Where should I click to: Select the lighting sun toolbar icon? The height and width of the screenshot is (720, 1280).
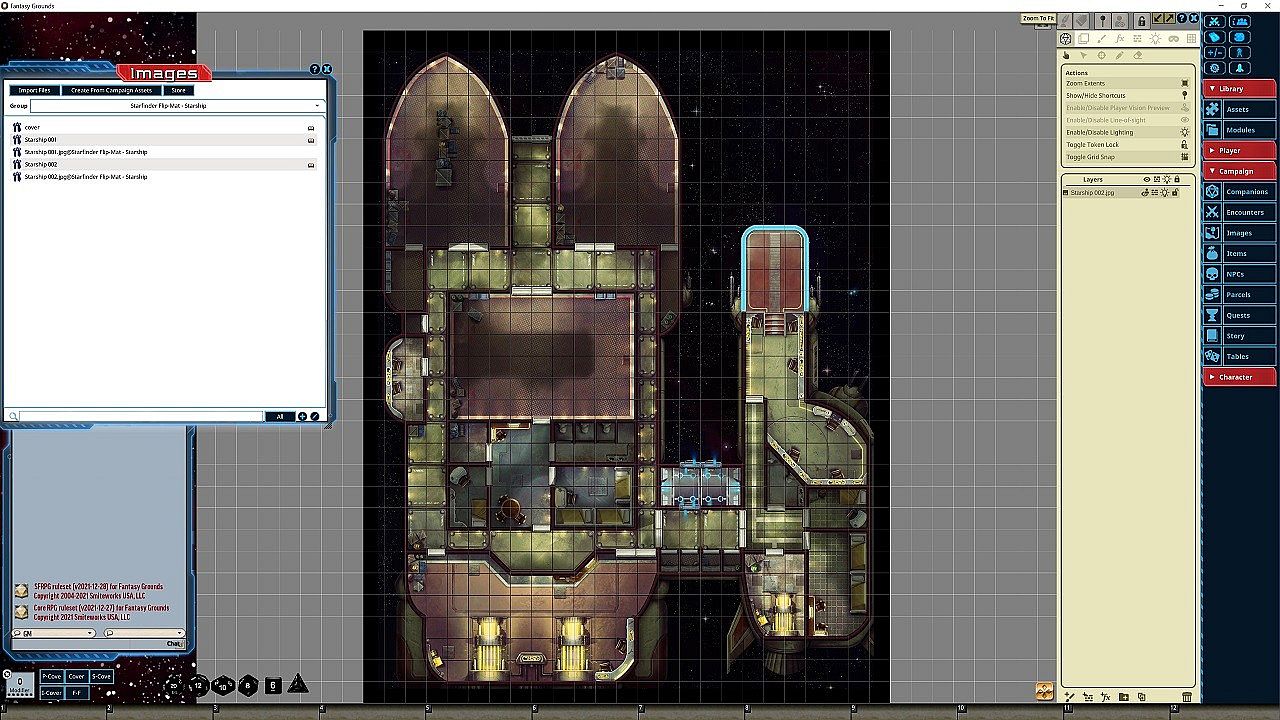pos(1156,39)
